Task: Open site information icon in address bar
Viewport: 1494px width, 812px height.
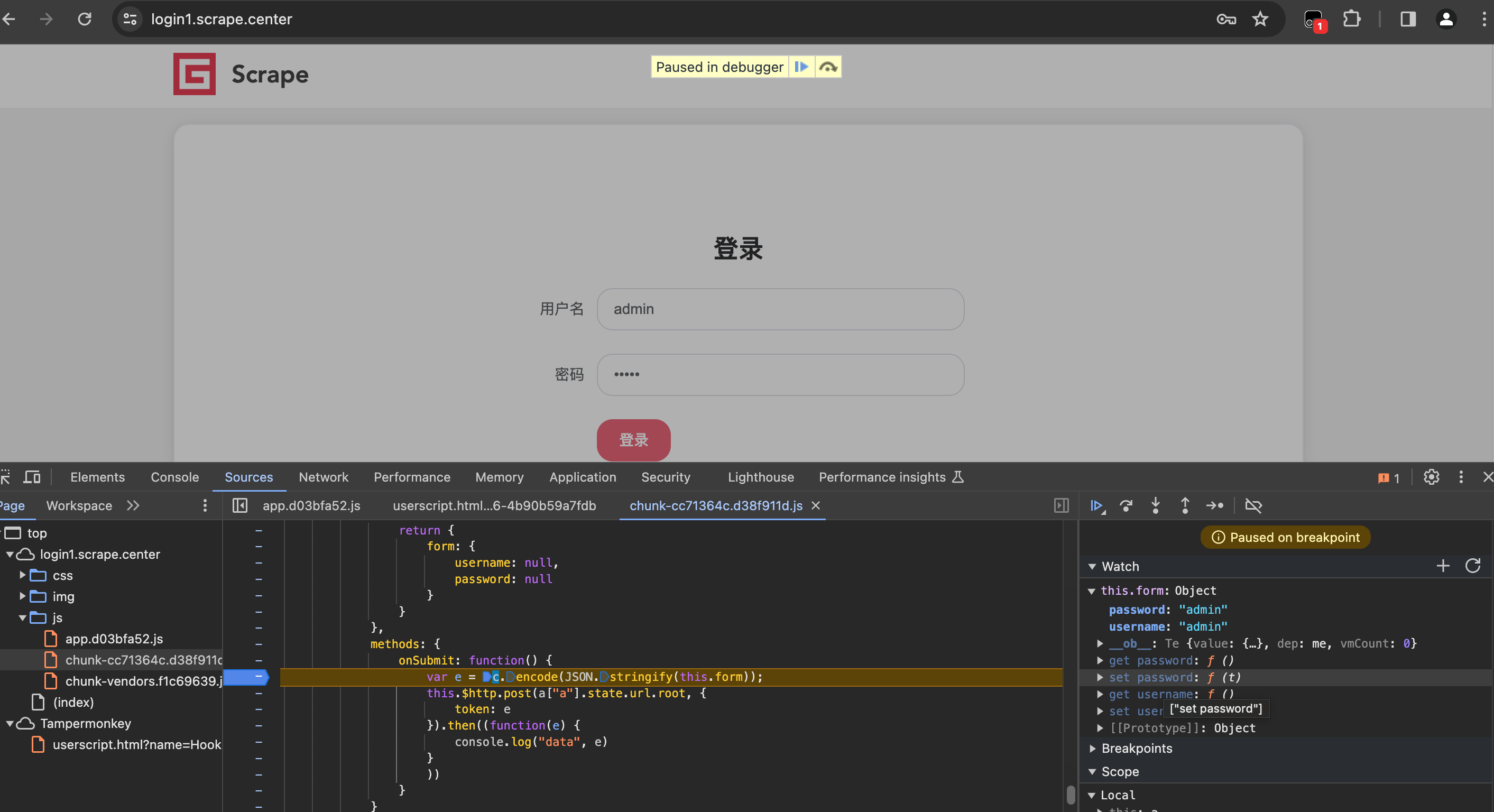Action: 131,19
